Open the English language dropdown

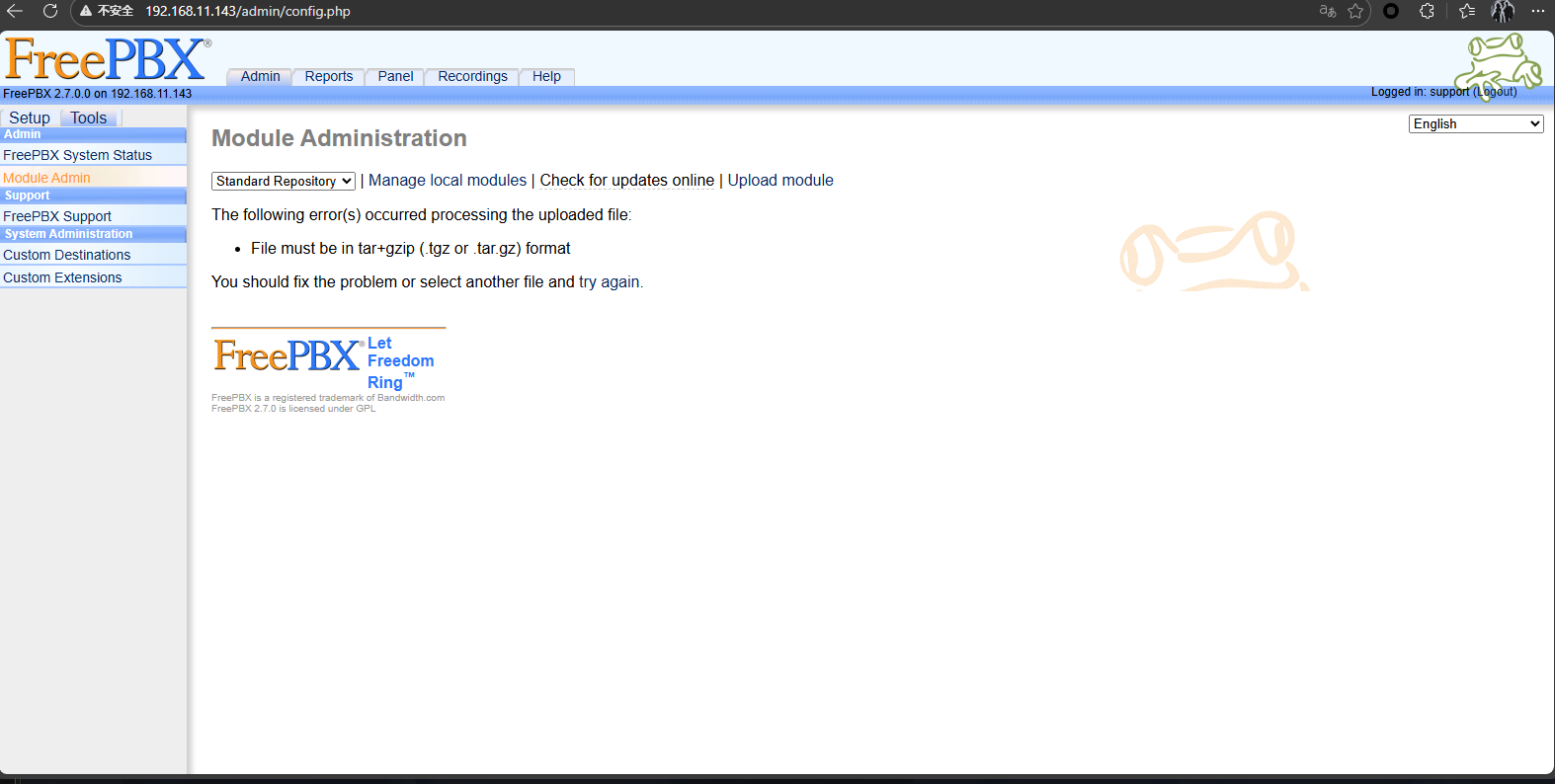point(1476,123)
